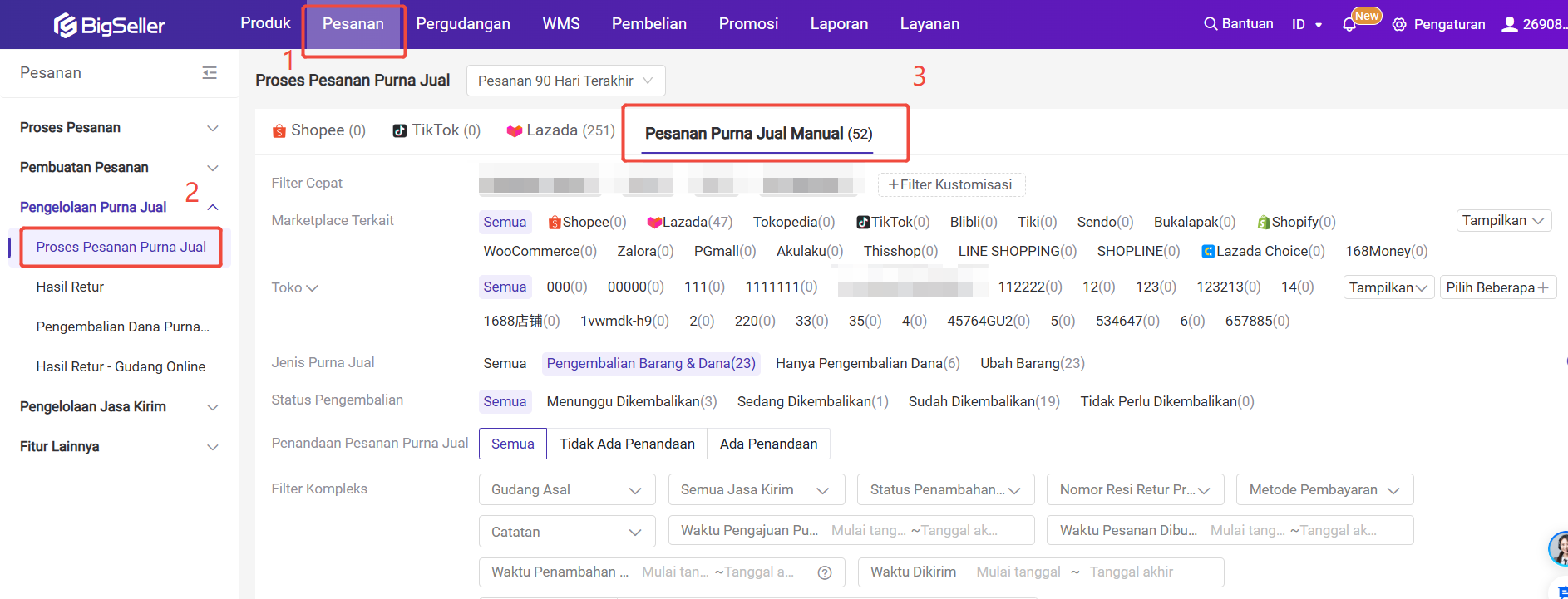1568x599 pixels.
Task: Switch to the Lazada tab
Action: [561, 130]
